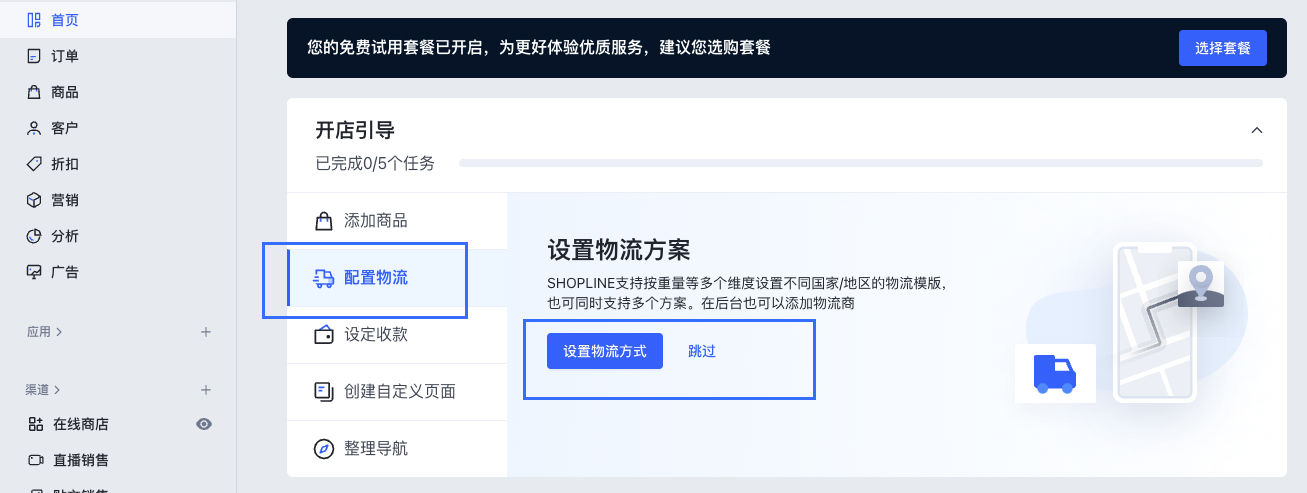Click the plus icon next to 应用
Viewport: 1307px width, 493px height.
[x=205, y=332]
